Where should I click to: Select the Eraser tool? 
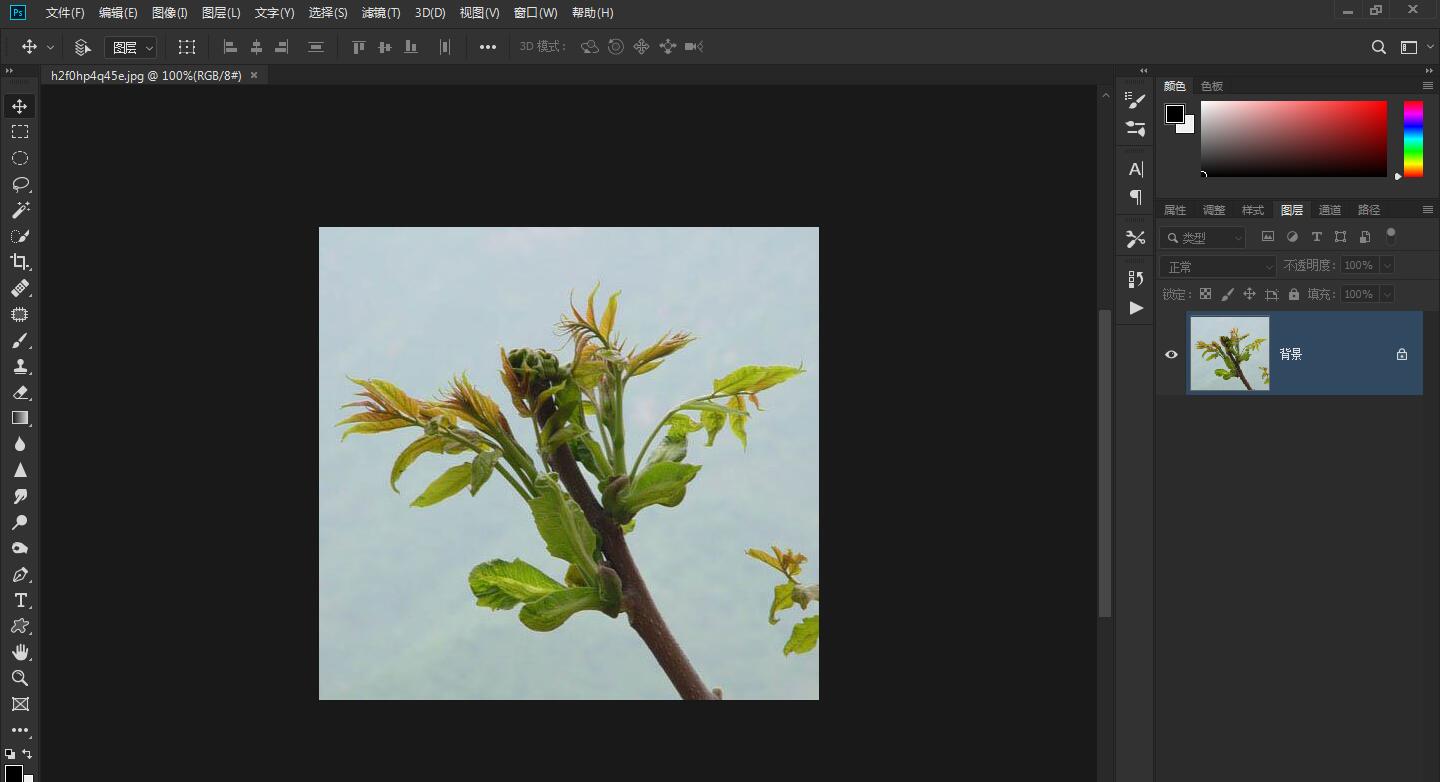click(x=20, y=392)
